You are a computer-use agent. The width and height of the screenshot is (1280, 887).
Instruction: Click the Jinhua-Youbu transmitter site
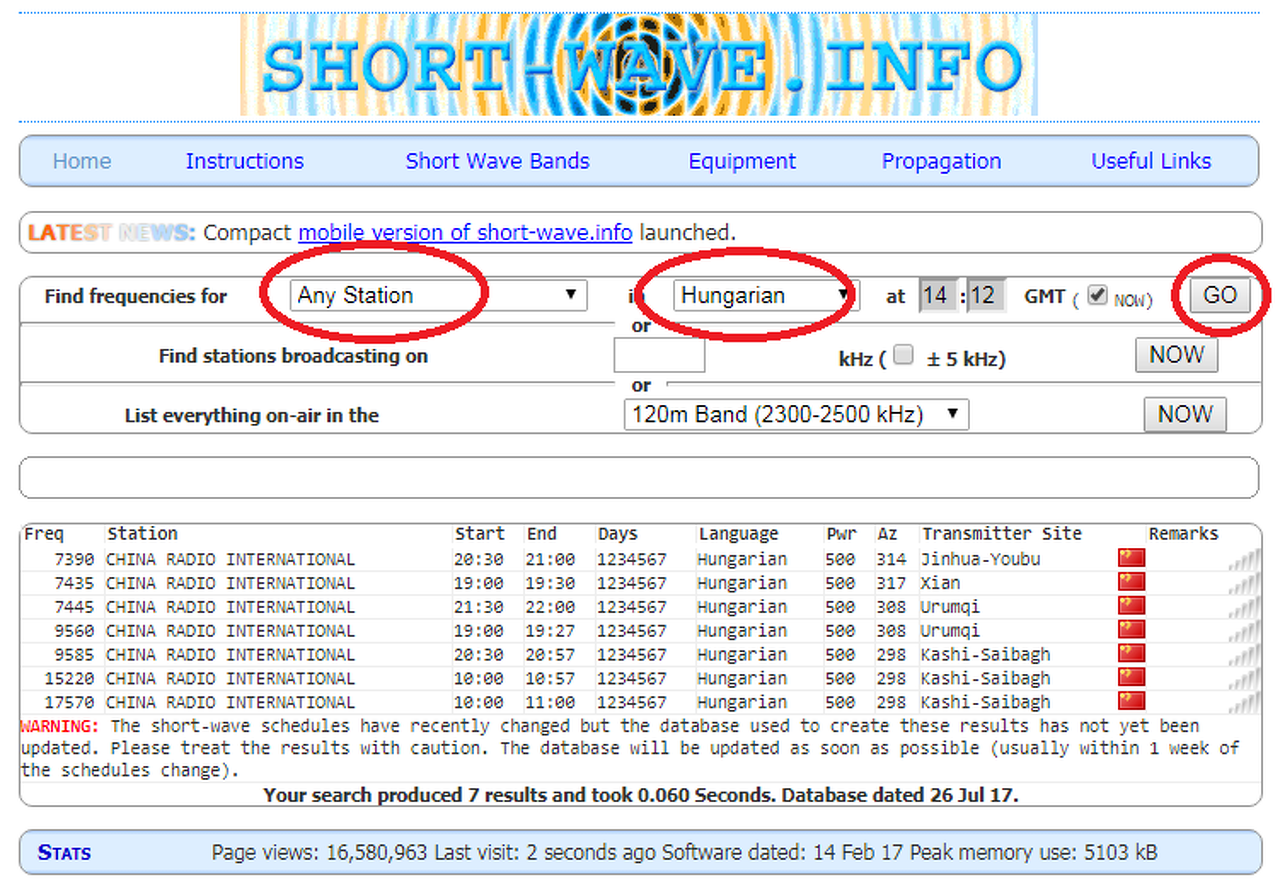tap(981, 559)
